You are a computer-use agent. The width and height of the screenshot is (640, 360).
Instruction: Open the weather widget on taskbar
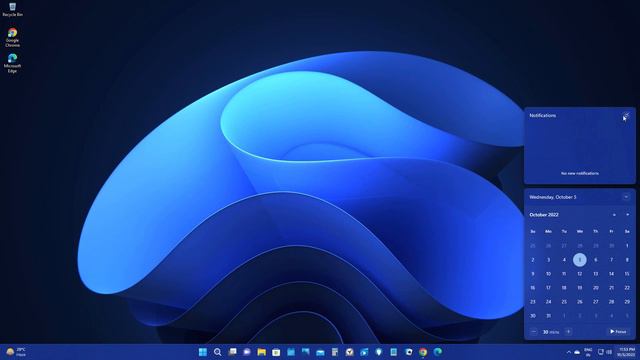16,352
